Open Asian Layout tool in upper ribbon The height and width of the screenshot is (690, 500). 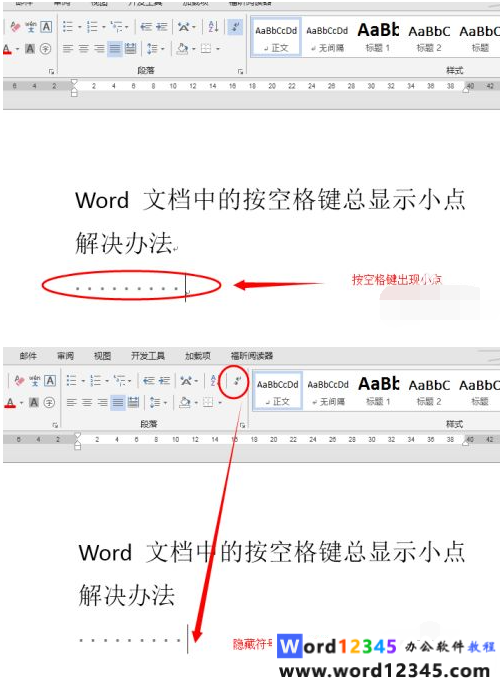[x=184, y=27]
